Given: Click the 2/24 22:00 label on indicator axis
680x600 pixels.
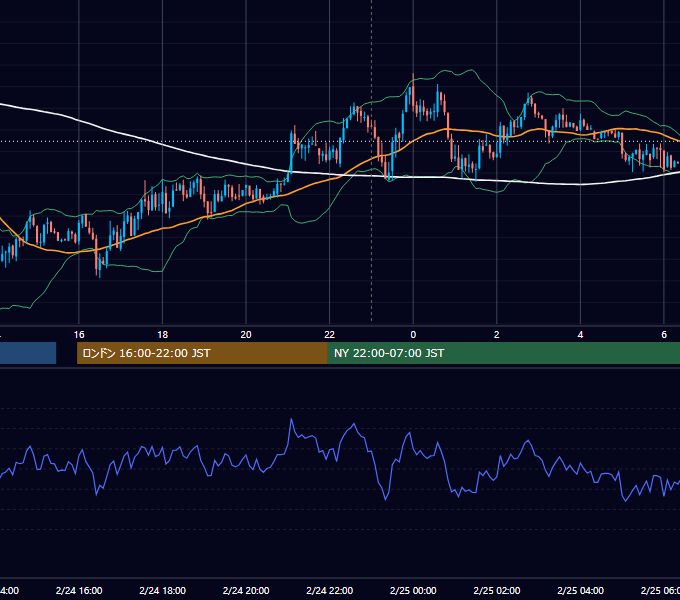Looking at the screenshot, I should coord(330,591).
